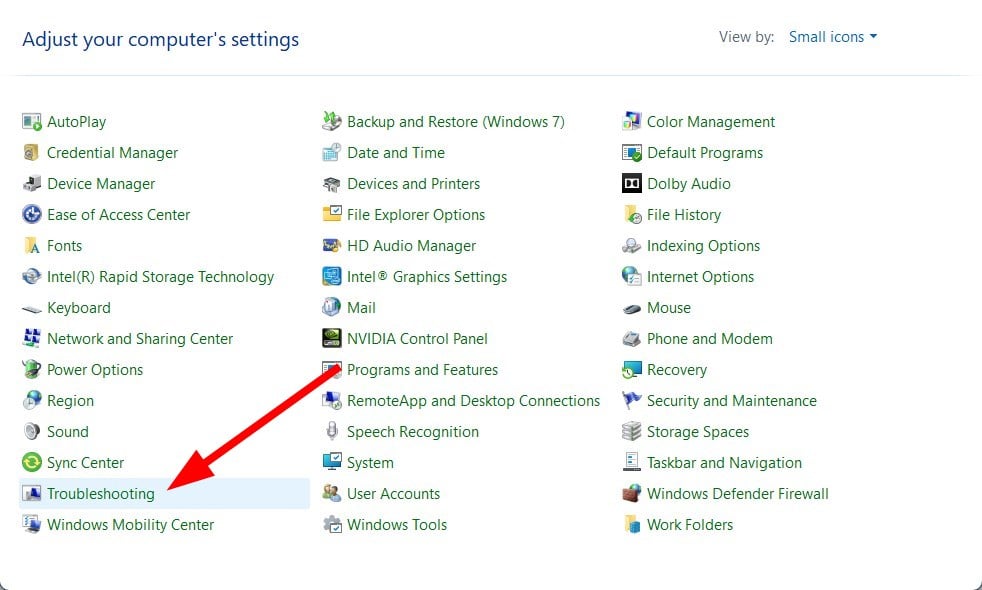982x590 pixels.
Task: Open the Windows Defender Firewall icon
Action: coord(631,494)
